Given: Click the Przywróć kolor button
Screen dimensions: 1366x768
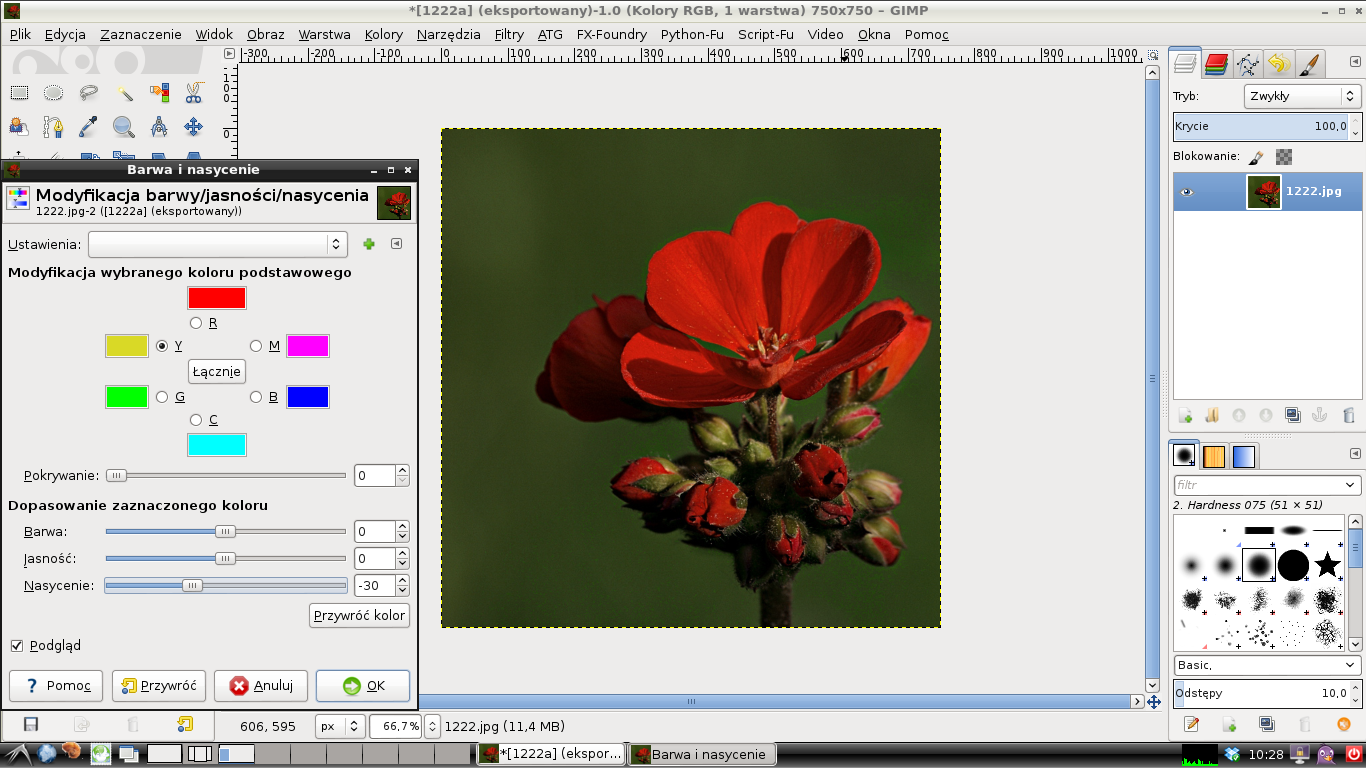Looking at the screenshot, I should pyautogui.click(x=359, y=615).
